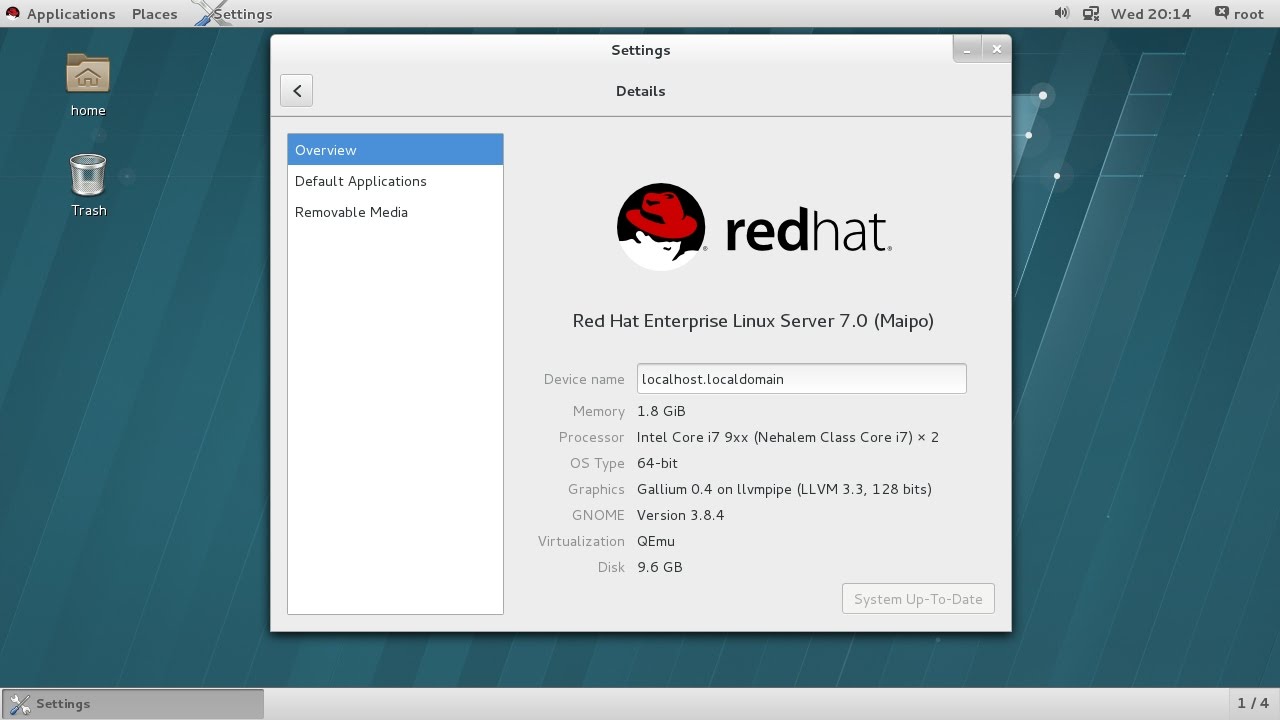
Task: Minimize the Settings window
Action: pyautogui.click(x=966, y=49)
